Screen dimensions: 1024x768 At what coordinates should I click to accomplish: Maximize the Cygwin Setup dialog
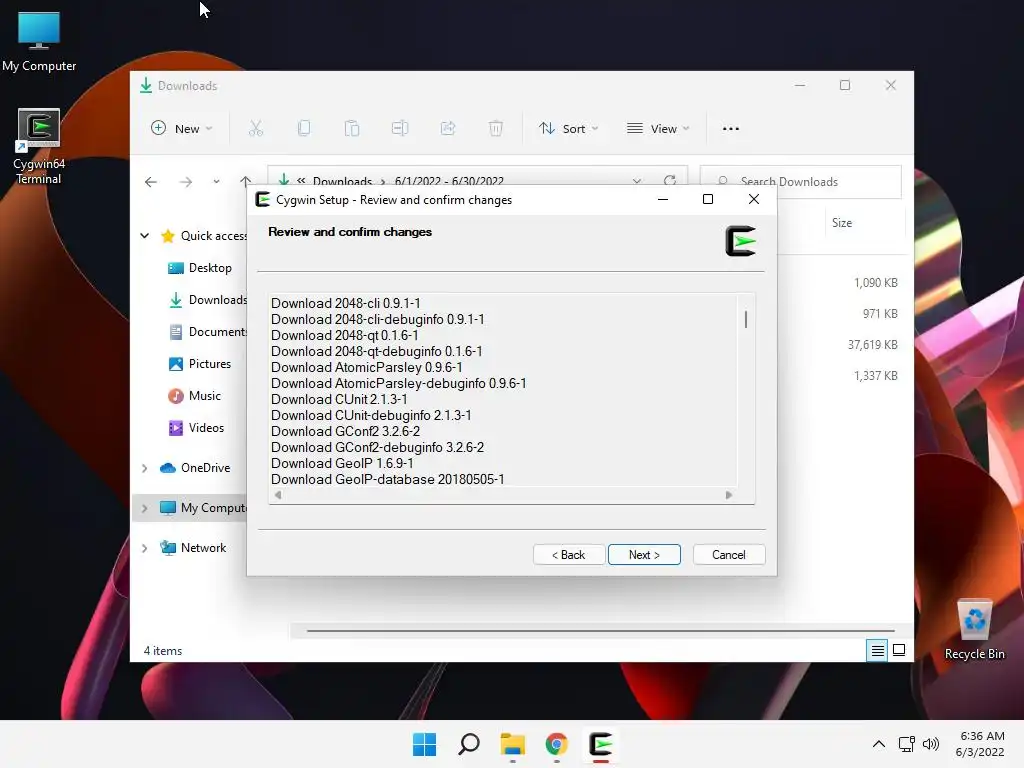click(708, 199)
